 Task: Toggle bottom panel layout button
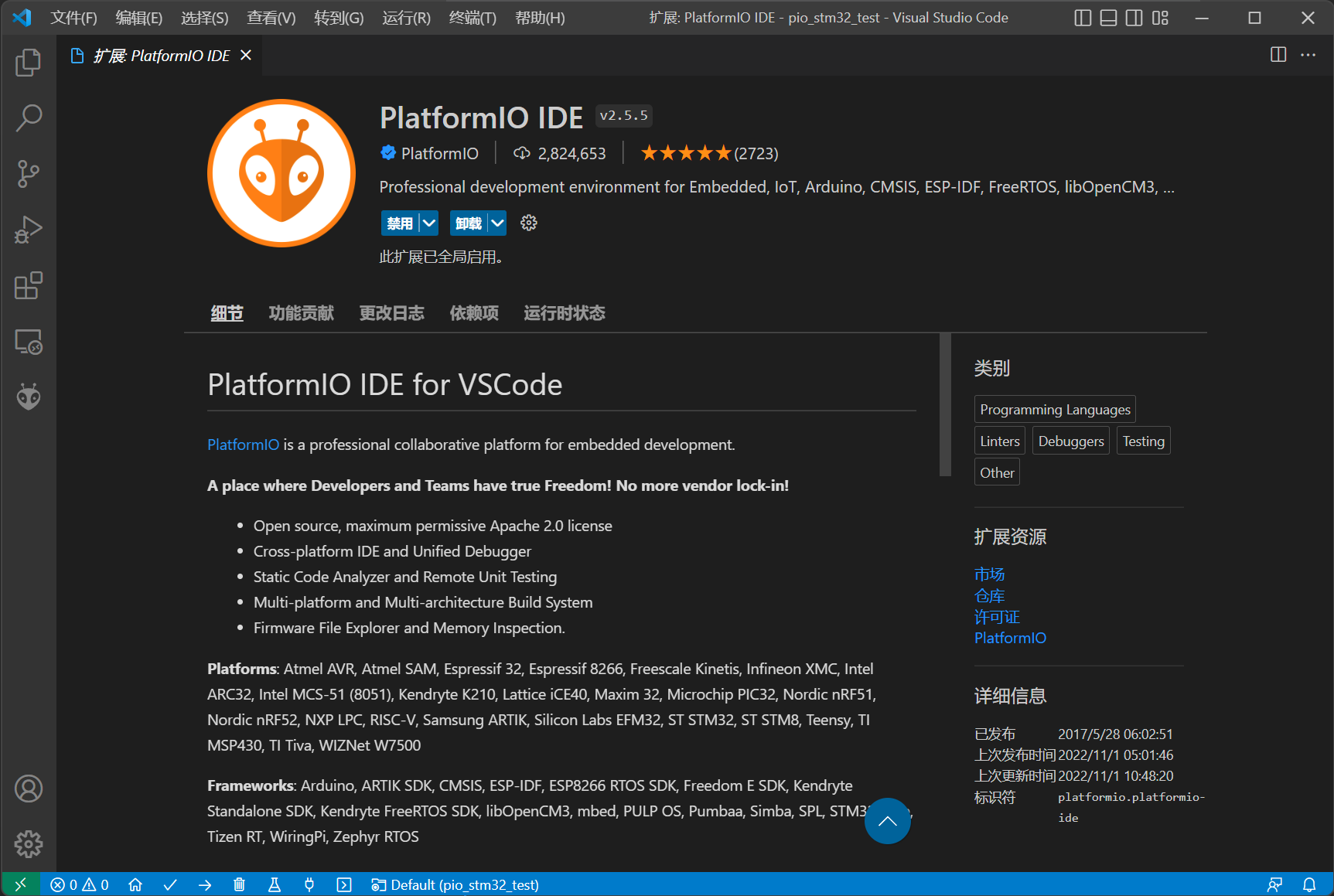pos(1109,18)
